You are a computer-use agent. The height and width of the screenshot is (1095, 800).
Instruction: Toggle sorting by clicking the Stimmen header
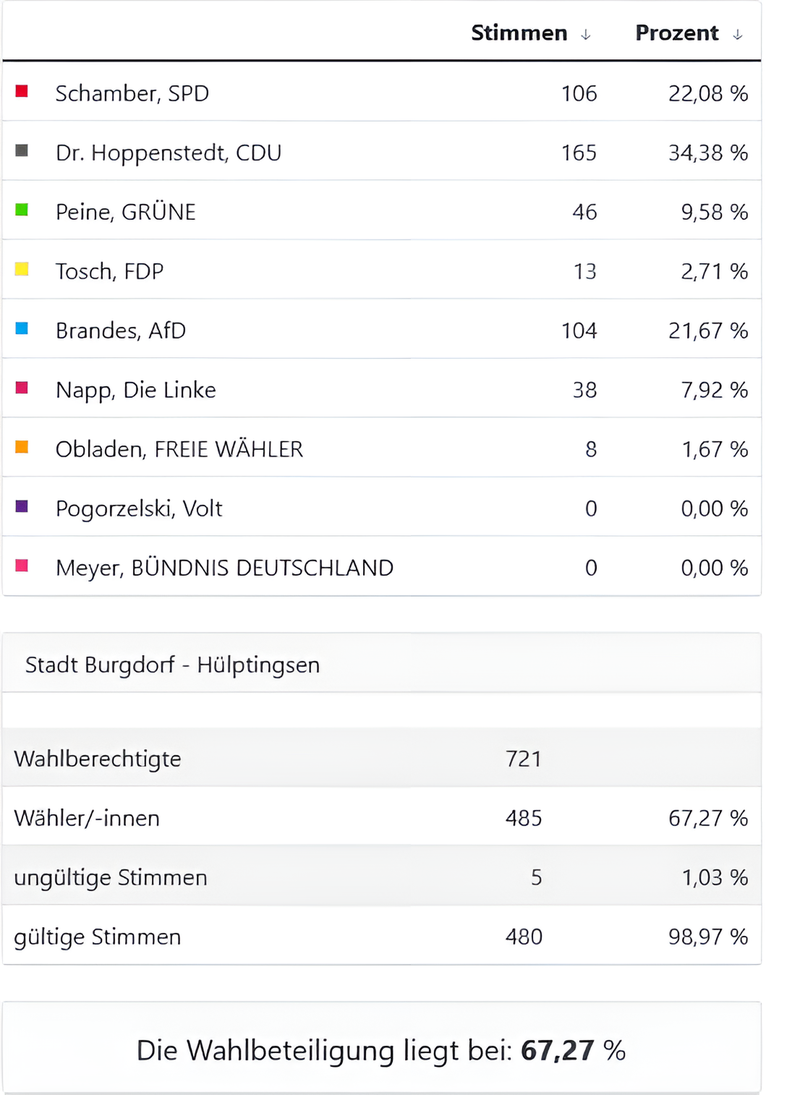click(x=519, y=33)
